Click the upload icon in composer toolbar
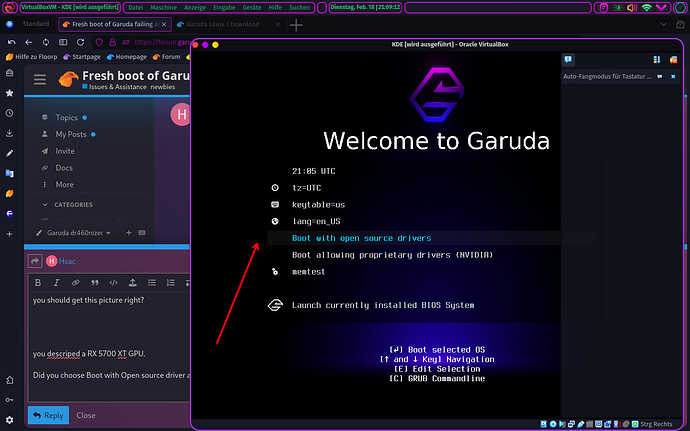 (132, 283)
